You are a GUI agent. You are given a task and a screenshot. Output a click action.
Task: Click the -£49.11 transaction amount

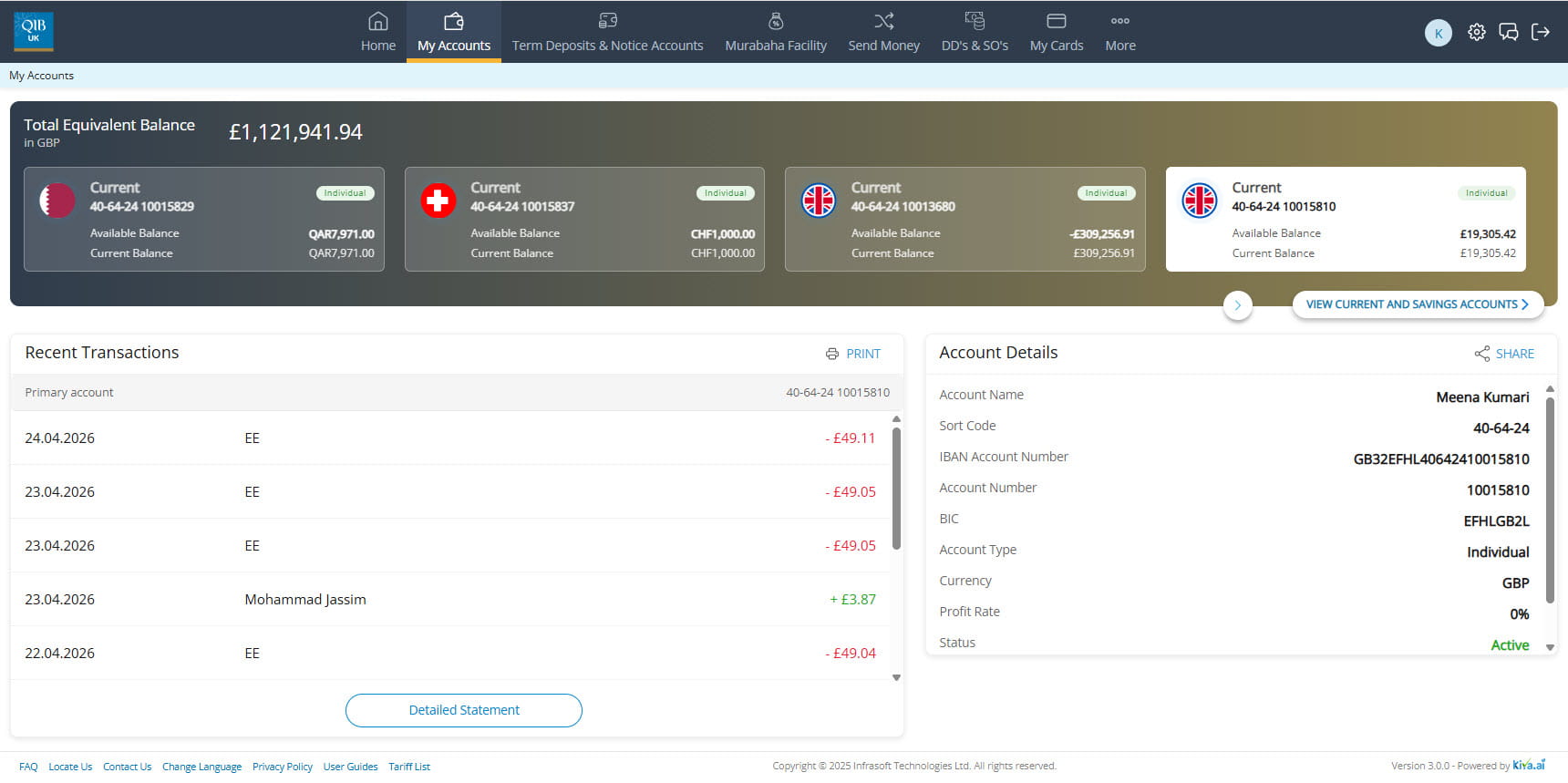click(x=851, y=438)
